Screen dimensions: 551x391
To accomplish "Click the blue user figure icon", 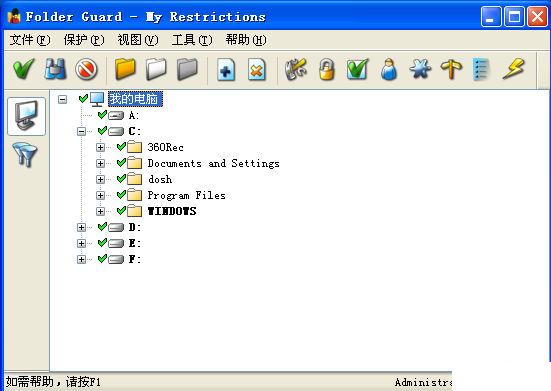I will click(389, 69).
